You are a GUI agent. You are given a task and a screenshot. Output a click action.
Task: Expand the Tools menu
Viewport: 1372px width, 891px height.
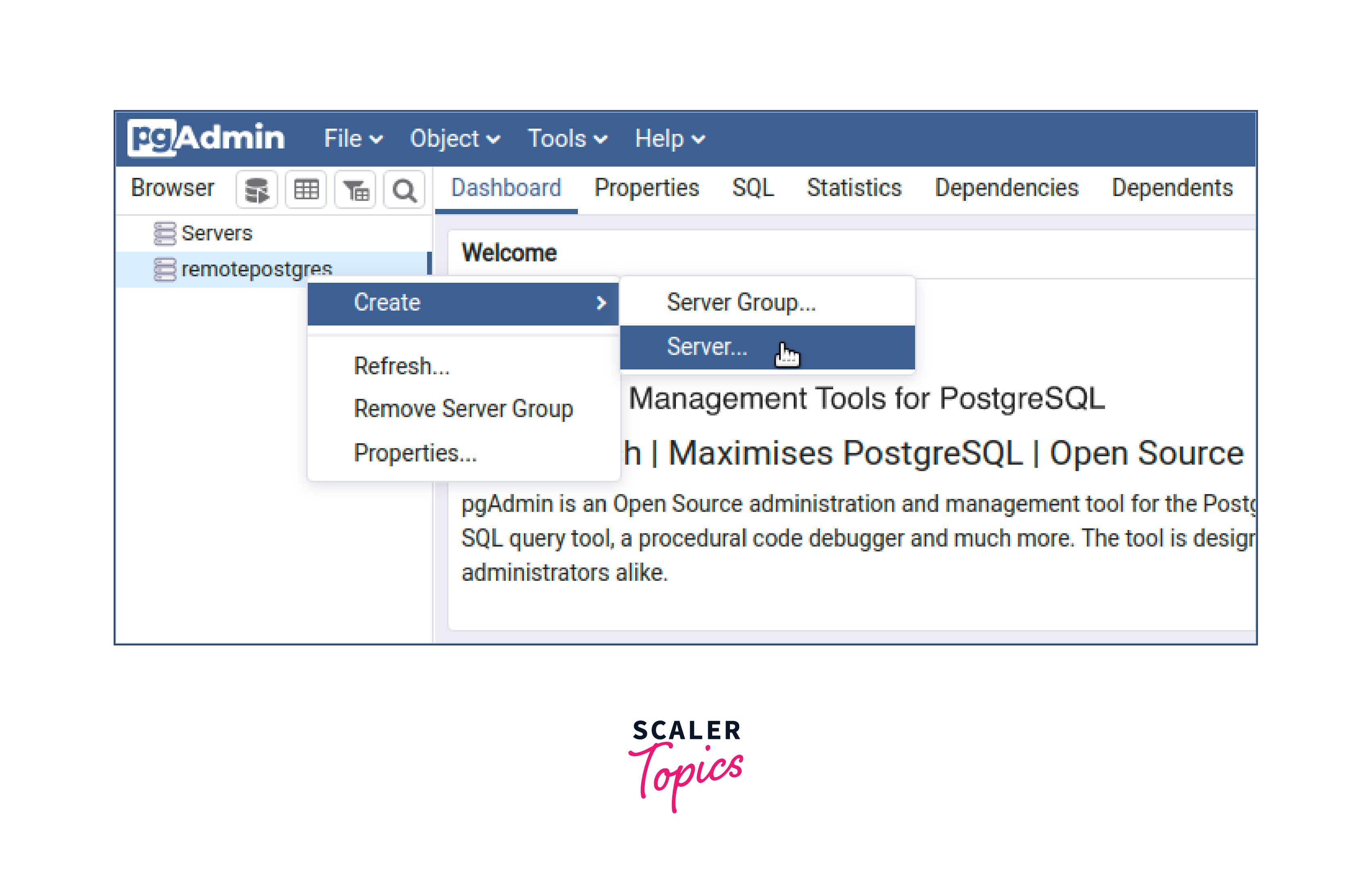[x=567, y=139]
